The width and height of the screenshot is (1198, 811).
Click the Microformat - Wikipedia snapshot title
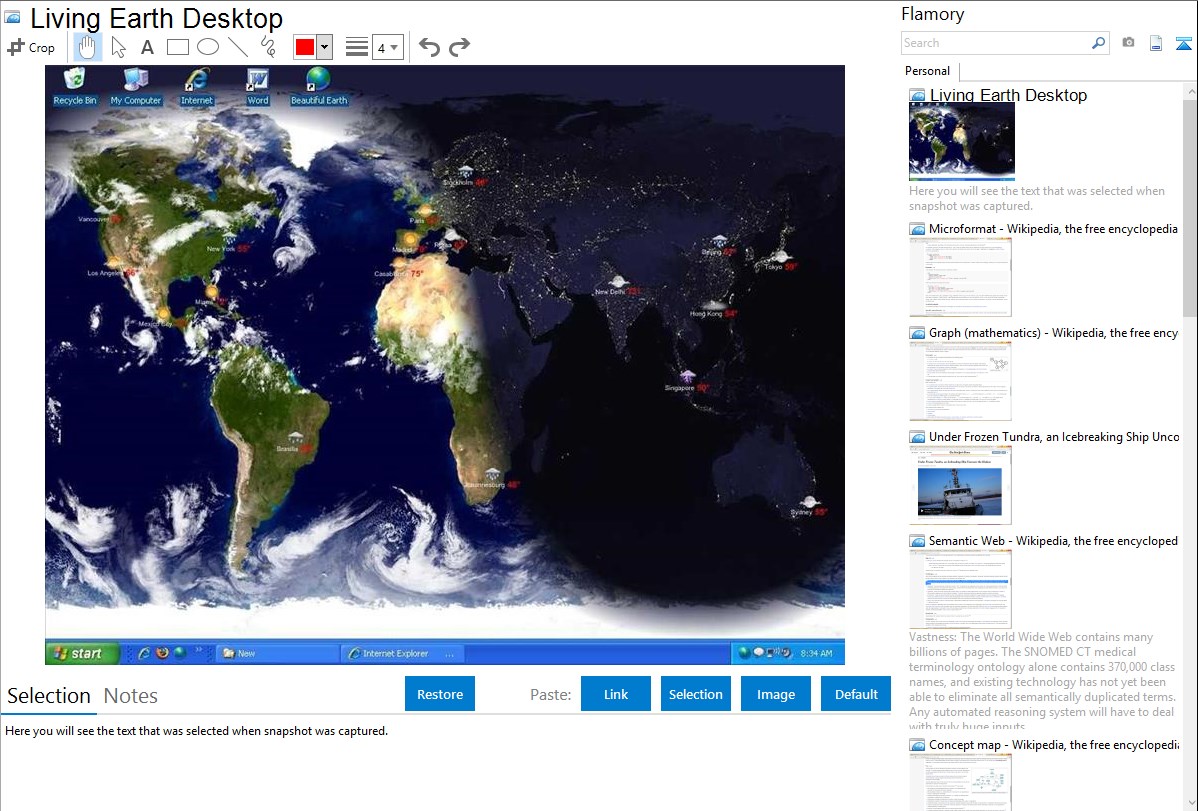[1053, 229]
